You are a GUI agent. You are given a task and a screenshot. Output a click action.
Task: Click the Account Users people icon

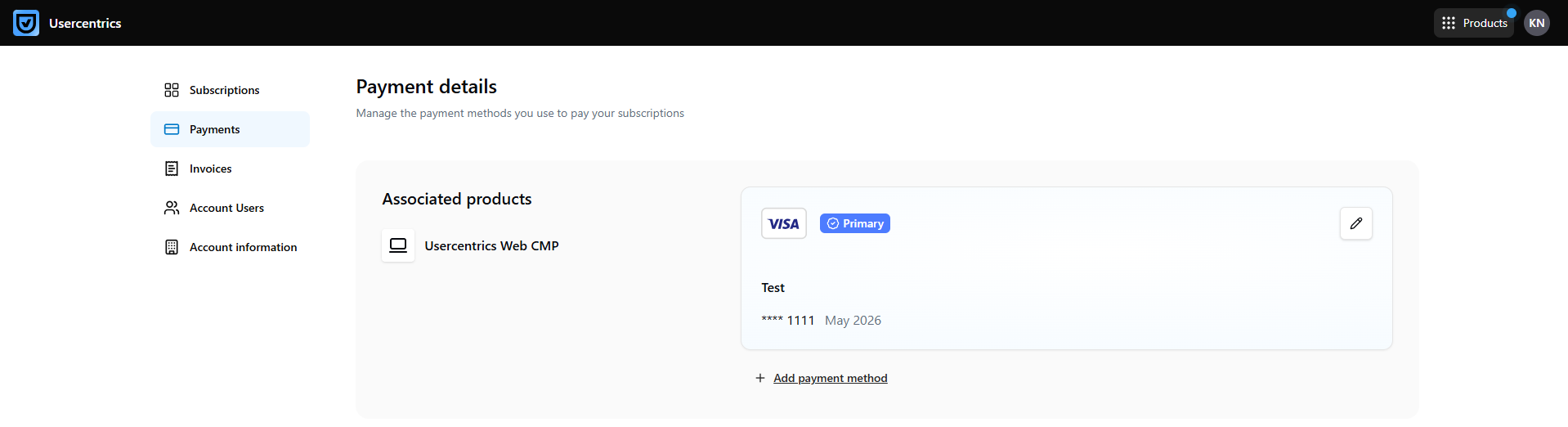172,208
